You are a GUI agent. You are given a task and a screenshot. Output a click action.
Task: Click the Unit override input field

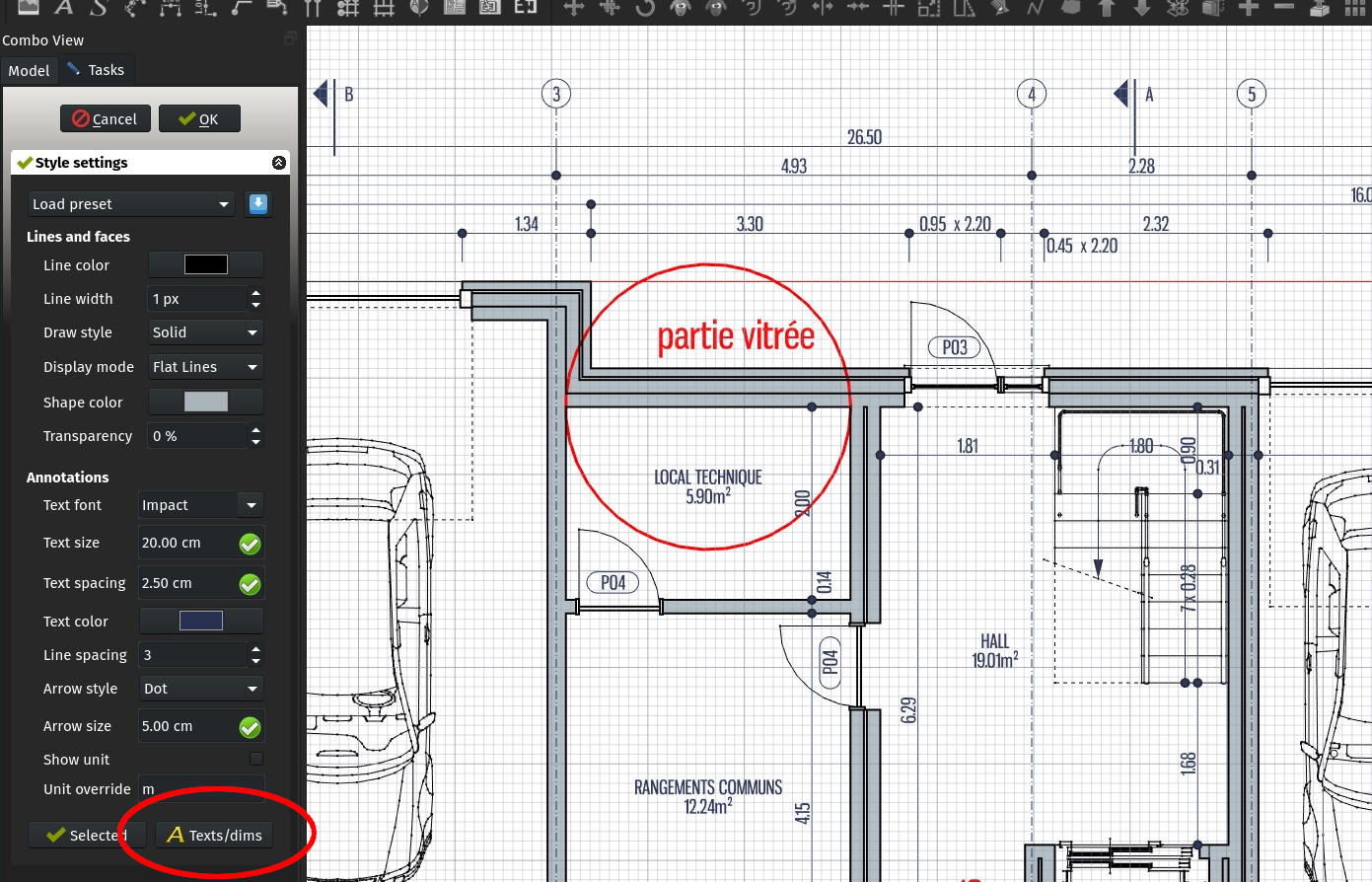200,789
